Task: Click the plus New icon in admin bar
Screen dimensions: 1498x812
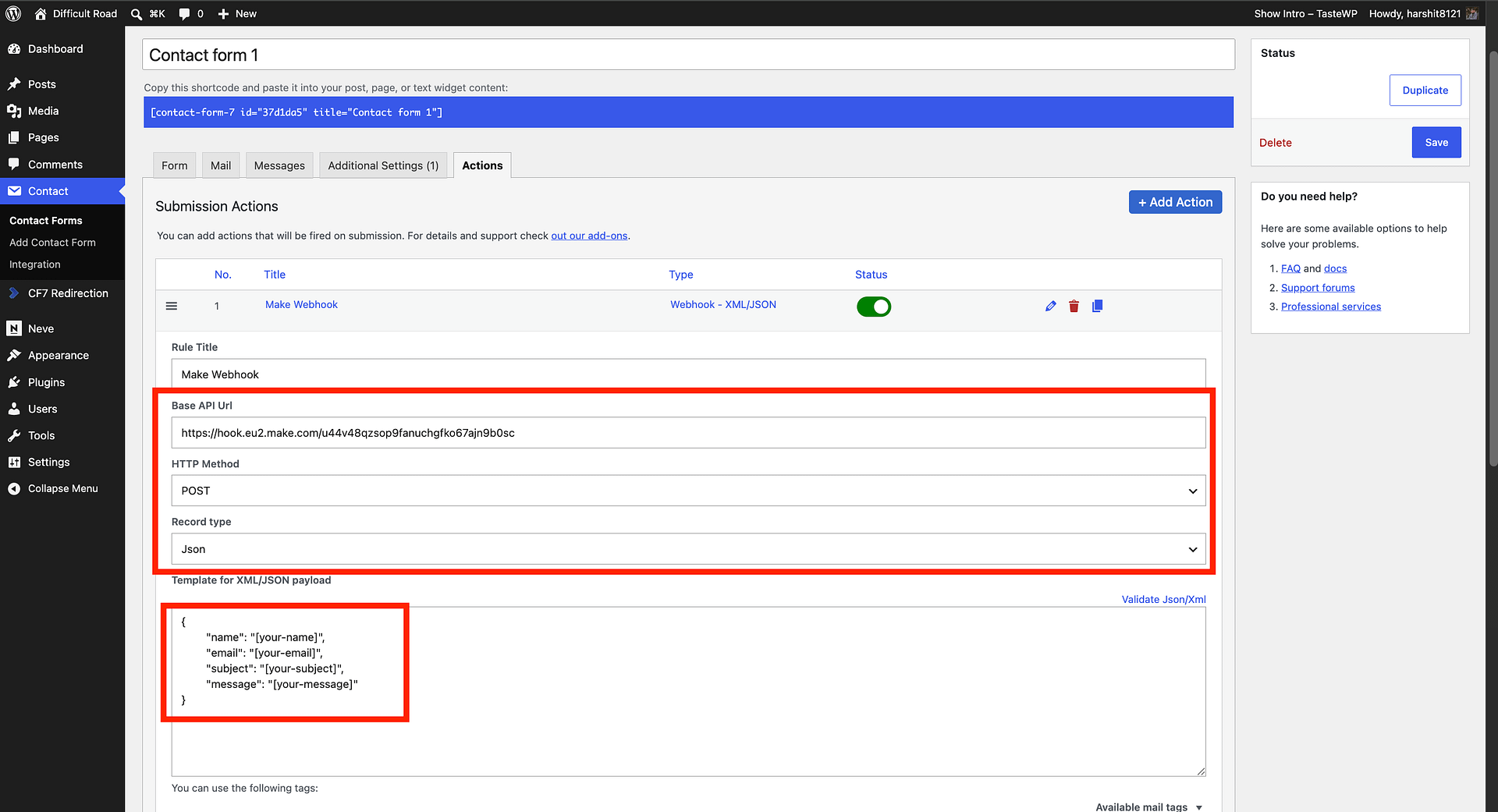Action: tap(224, 14)
